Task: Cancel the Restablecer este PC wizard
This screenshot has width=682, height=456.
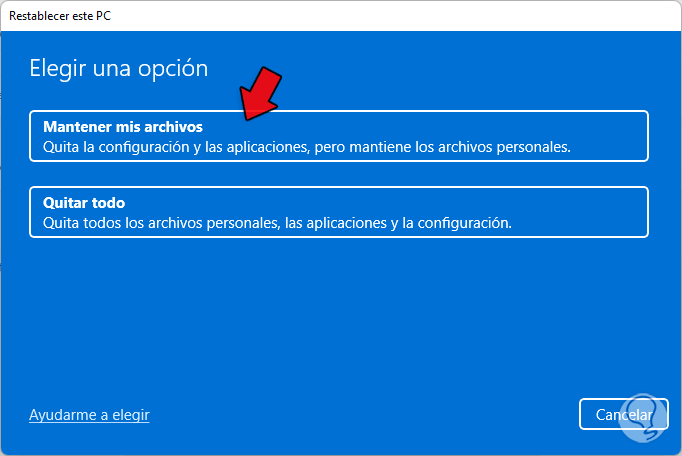Action: point(624,414)
